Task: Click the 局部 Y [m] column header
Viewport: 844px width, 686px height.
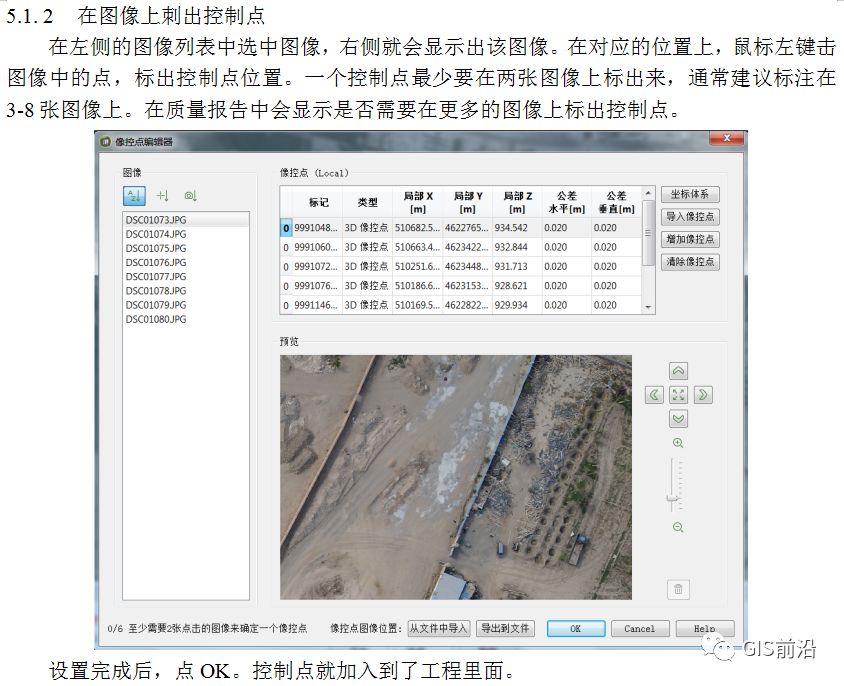Action: pos(467,202)
